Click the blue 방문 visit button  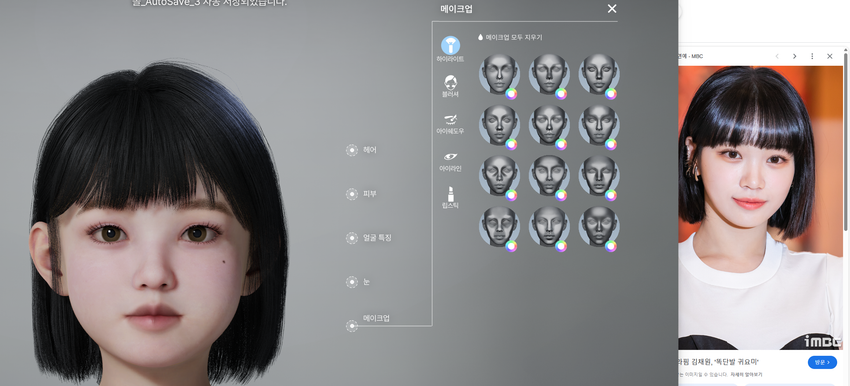point(822,362)
